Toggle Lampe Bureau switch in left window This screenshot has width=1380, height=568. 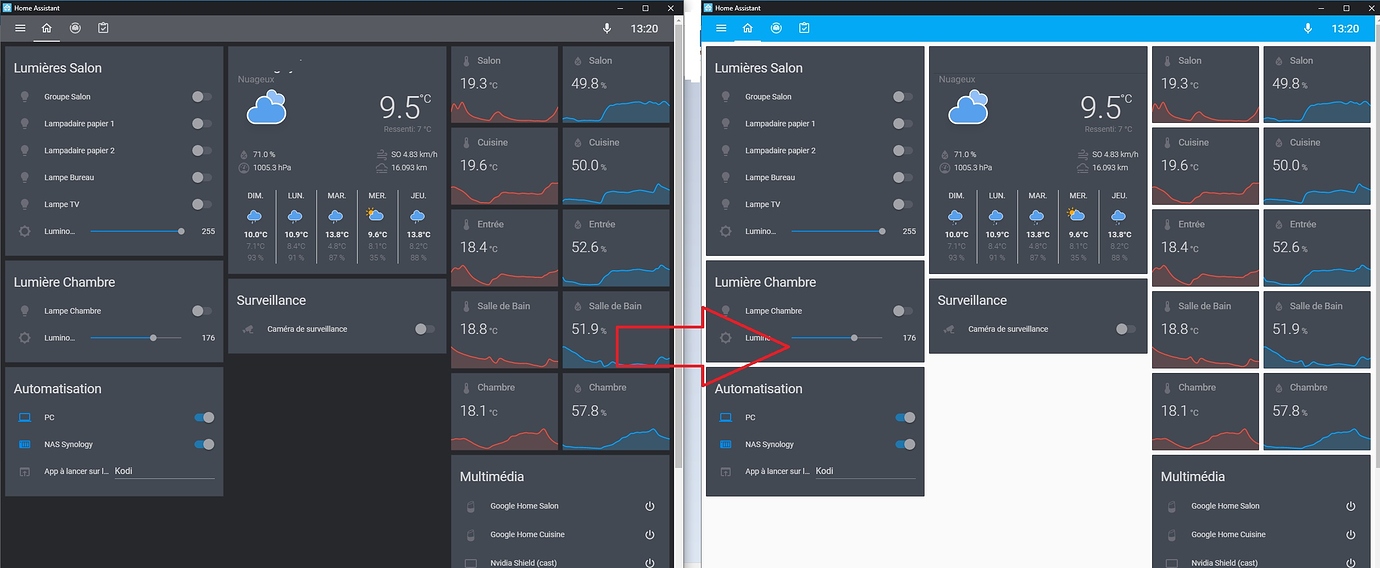click(202, 177)
